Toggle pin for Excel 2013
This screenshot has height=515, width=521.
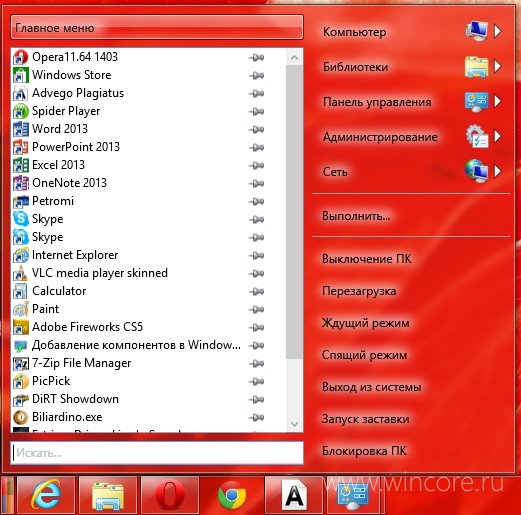pos(256,166)
